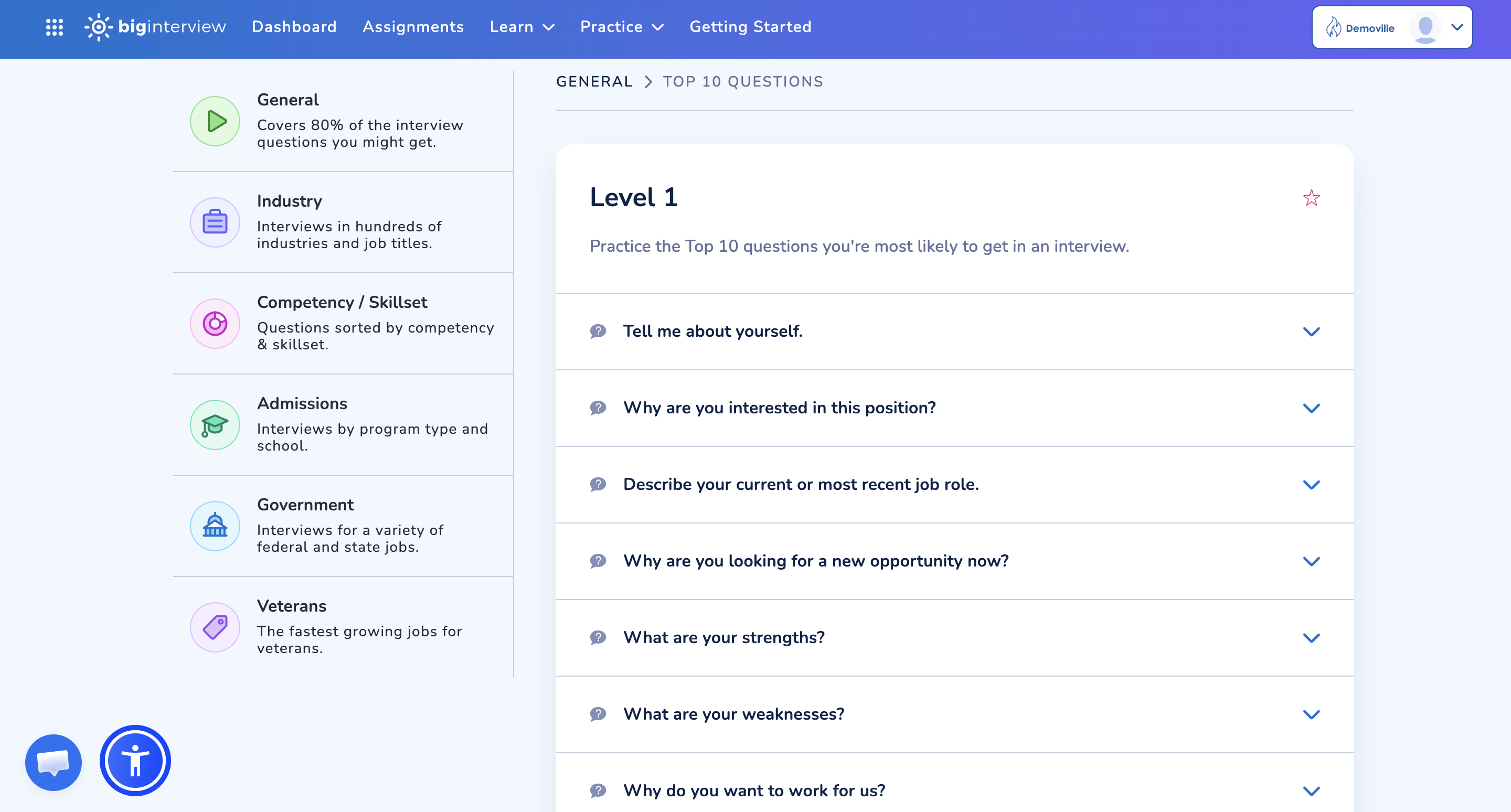Click the Veterans tag icon
Image resolution: width=1511 pixels, height=812 pixels.
click(x=215, y=627)
